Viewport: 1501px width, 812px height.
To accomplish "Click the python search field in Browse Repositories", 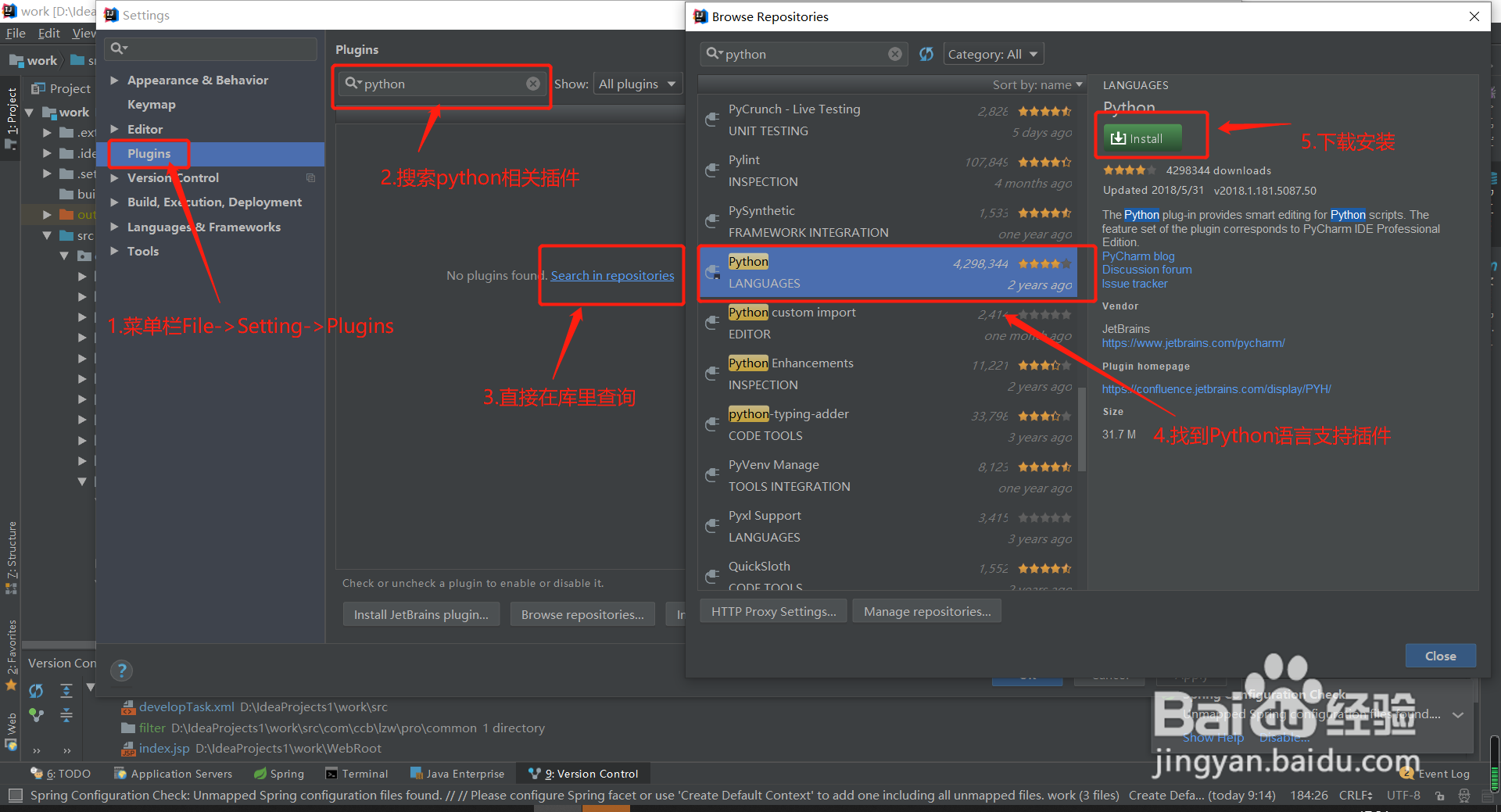I will point(804,54).
